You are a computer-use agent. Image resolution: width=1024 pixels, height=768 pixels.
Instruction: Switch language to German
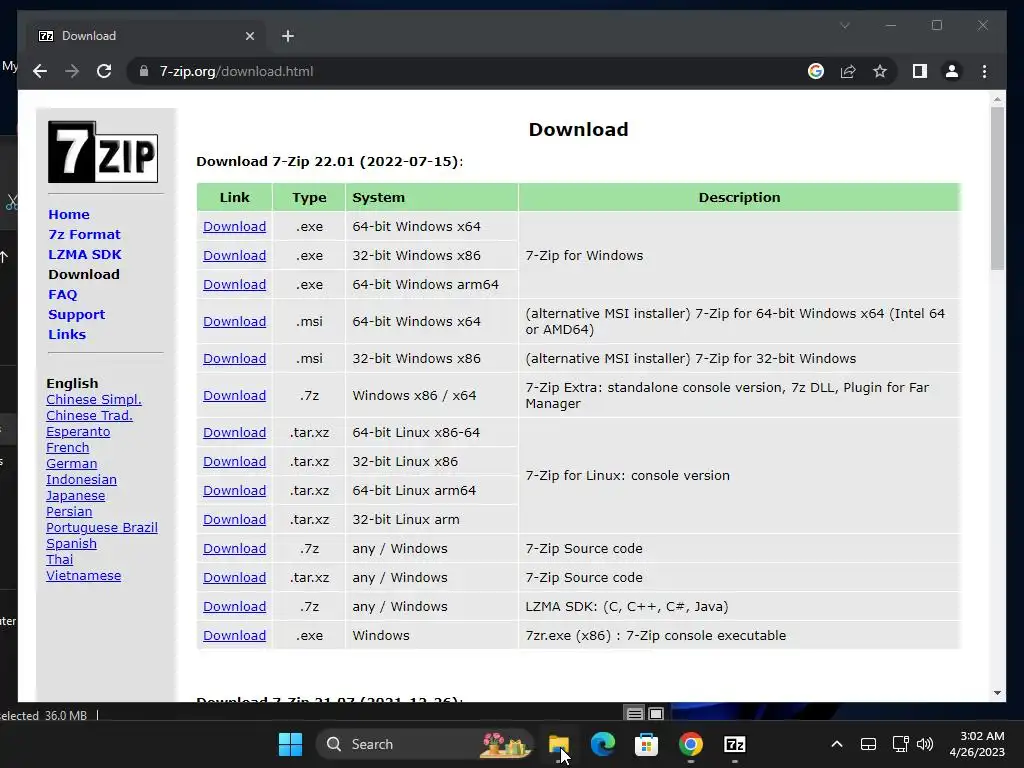coord(71,464)
